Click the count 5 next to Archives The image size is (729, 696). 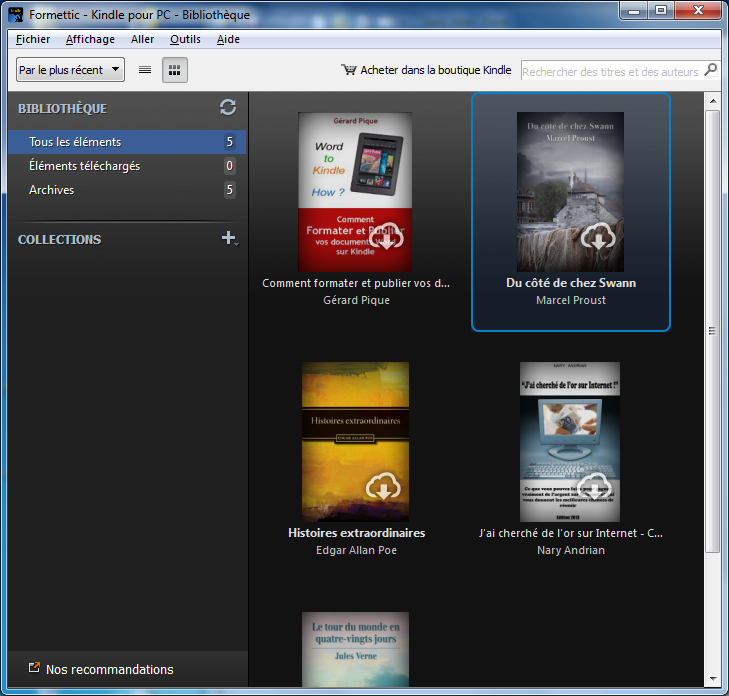[x=229, y=190]
